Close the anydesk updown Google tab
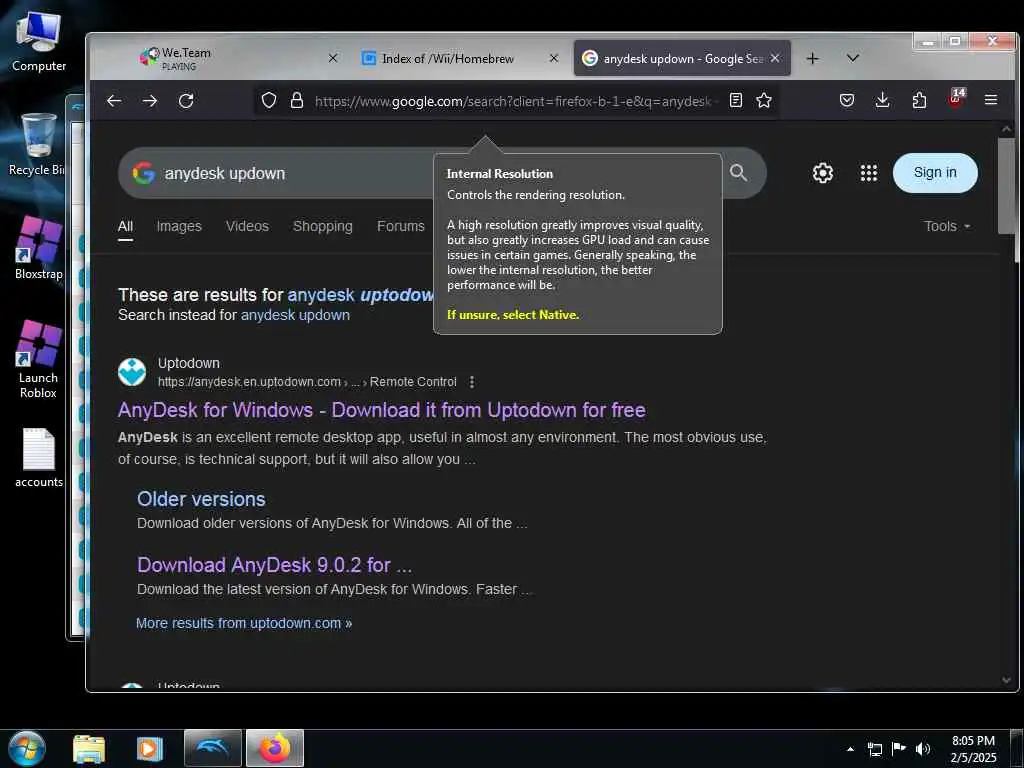Screen dimensions: 1024x768 (775, 58)
